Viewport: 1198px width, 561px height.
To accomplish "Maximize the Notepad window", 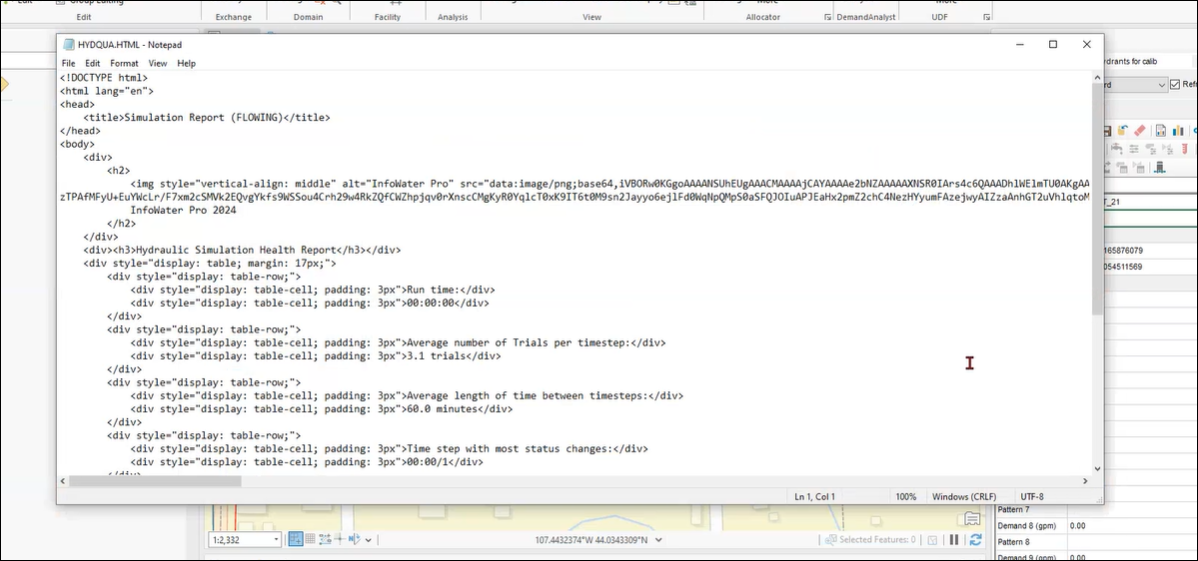I will click(x=1053, y=44).
